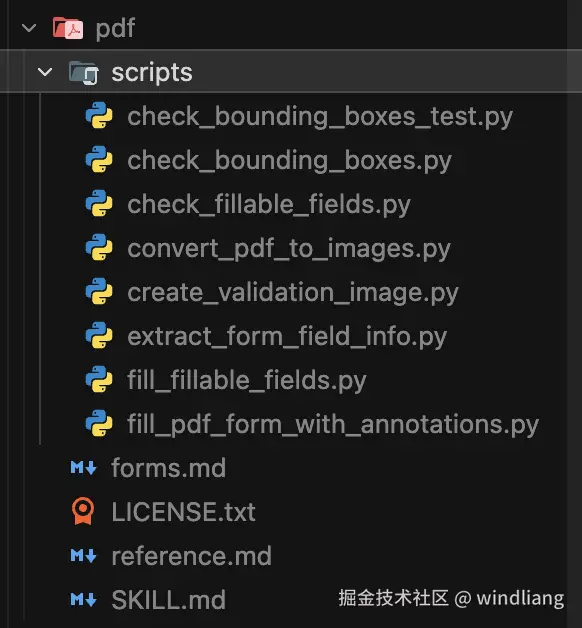Click Python icon beside check_bounding_boxes.py
This screenshot has width=582, height=628.
pyautogui.click(x=99, y=160)
